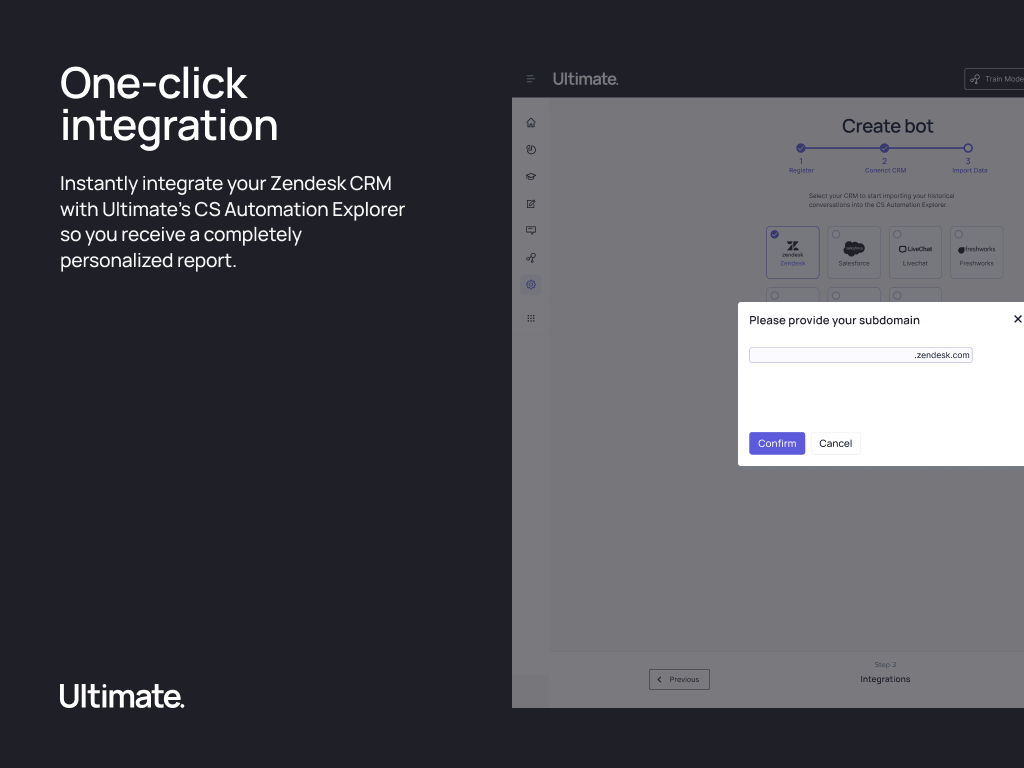
Task: Click step 1 Register in the progress stepper
Action: [x=801, y=148]
